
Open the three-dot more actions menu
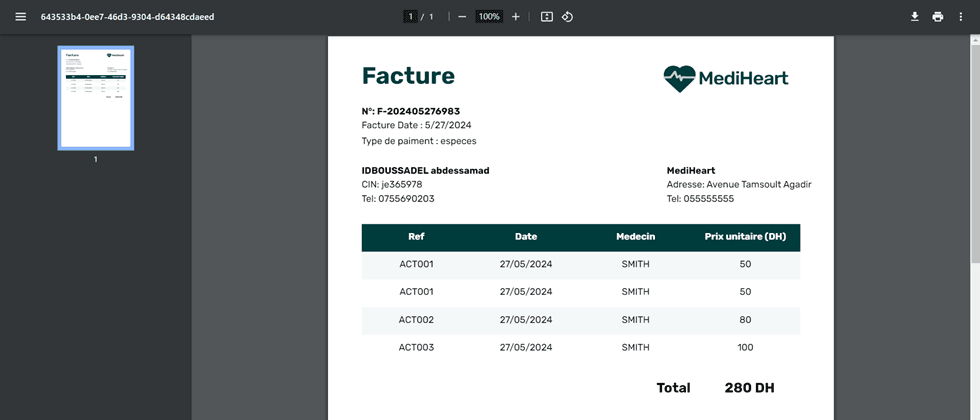tap(961, 17)
